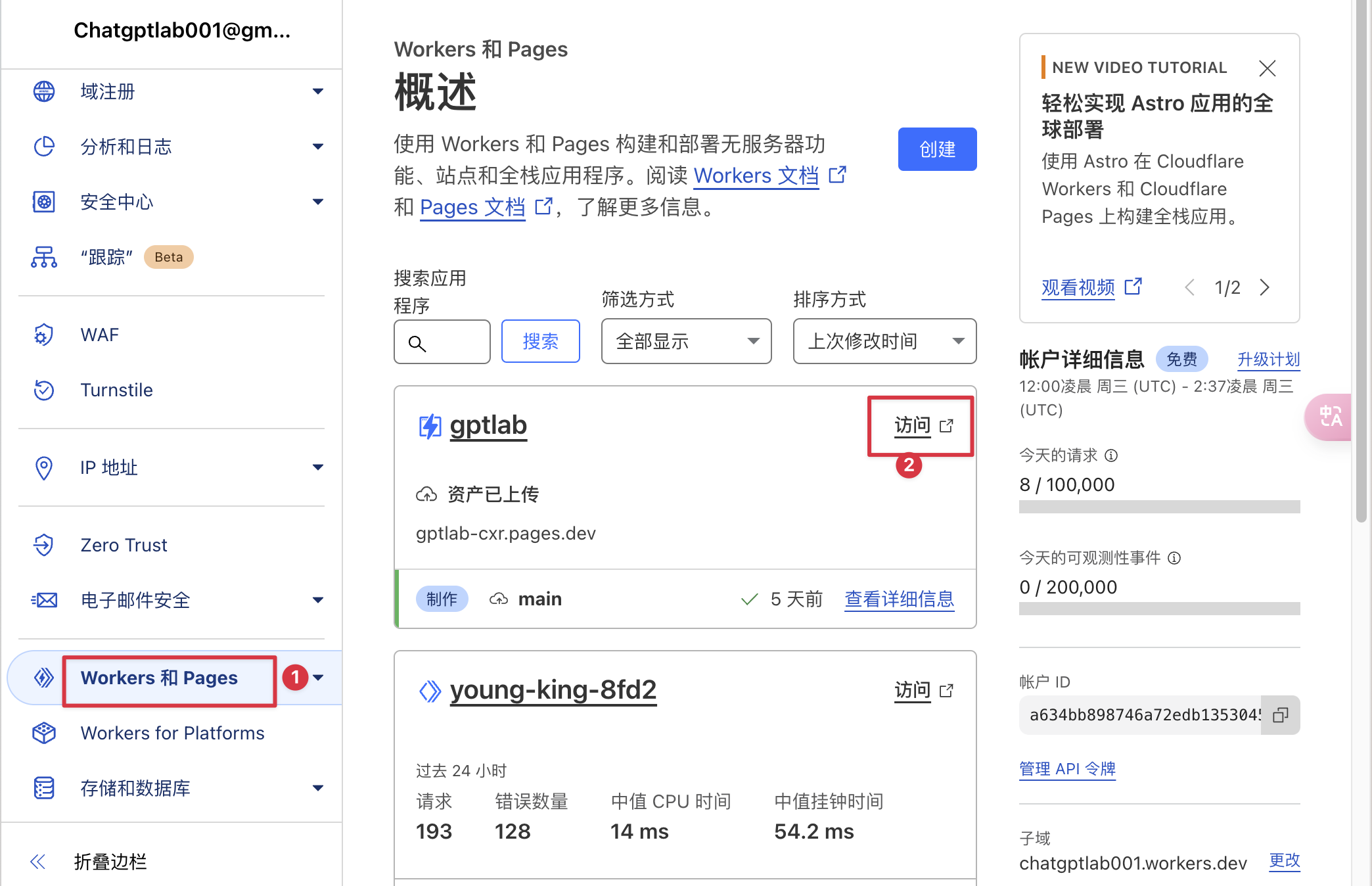Click the pink translate floating icon
Screen dimensions: 1372x886
[1329, 417]
